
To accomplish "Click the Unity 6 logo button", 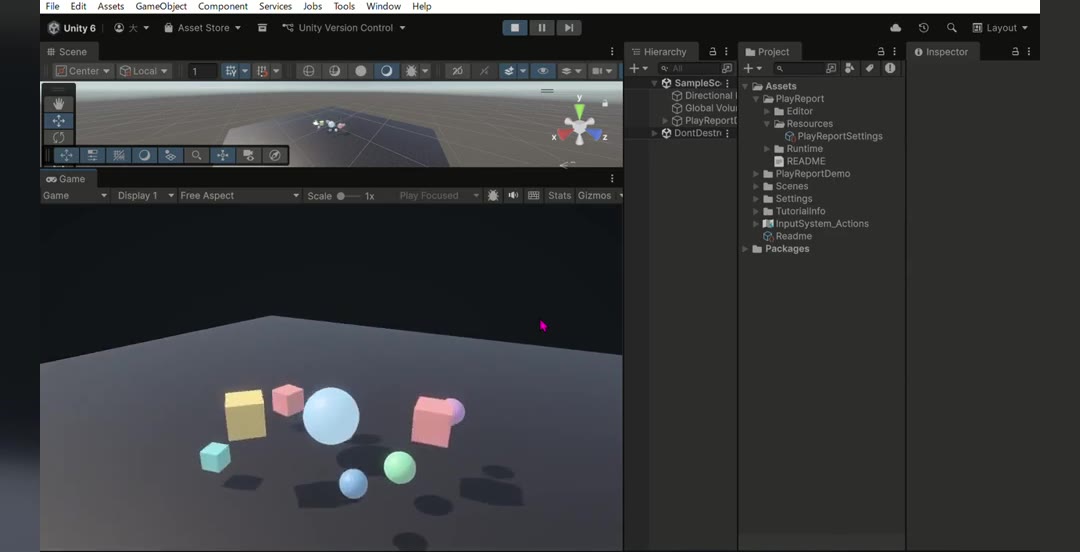I will tap(71, 28).
